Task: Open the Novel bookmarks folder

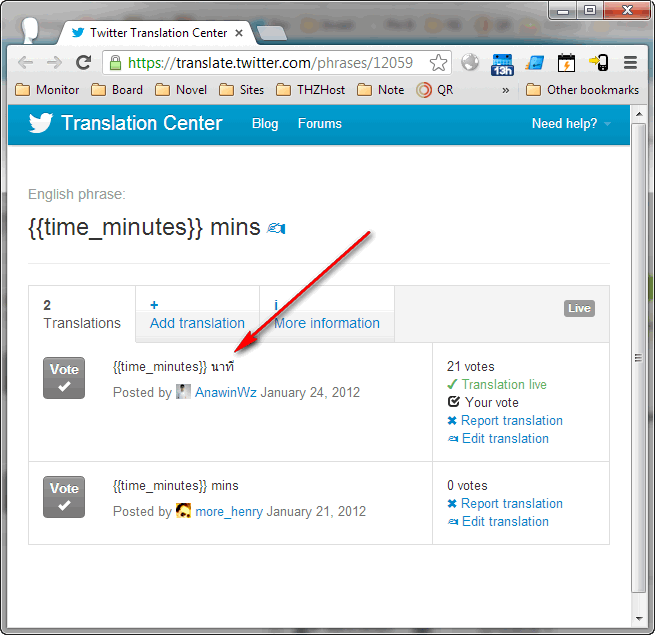Action: click(x=180, y=90)
